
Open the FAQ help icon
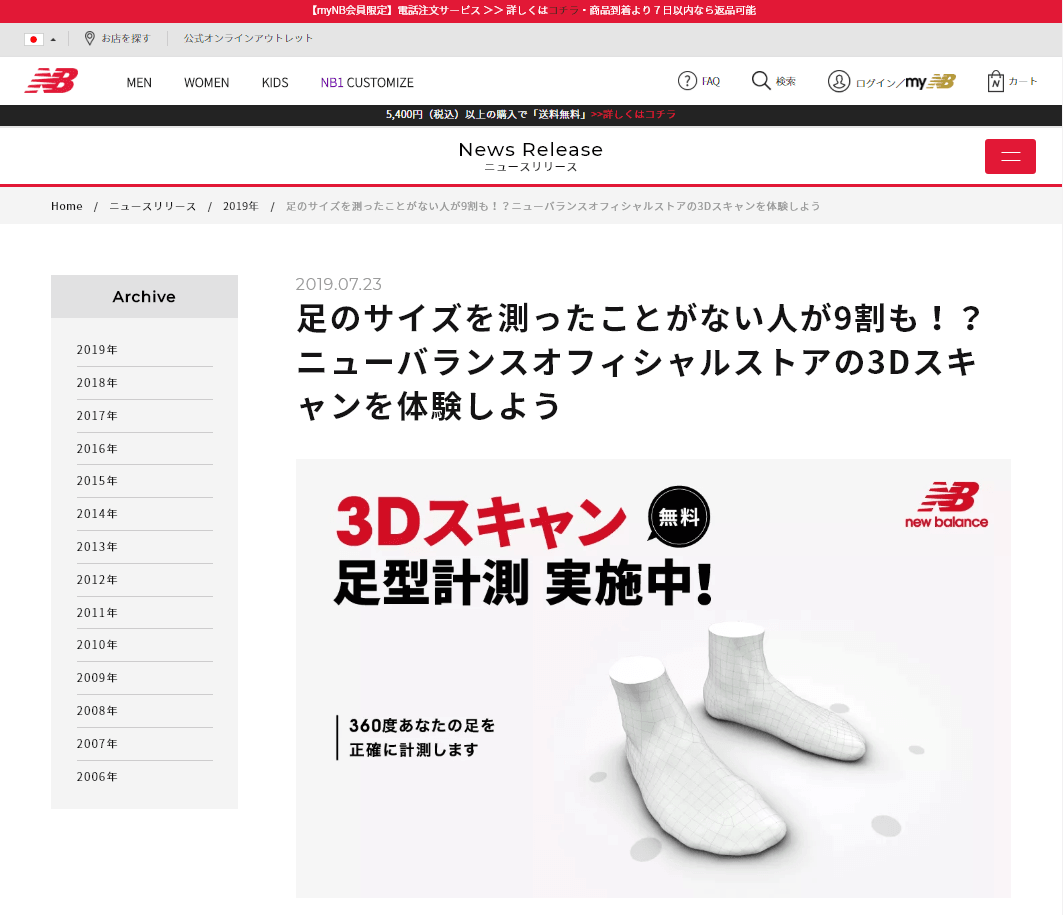click(x=687, y=81)
